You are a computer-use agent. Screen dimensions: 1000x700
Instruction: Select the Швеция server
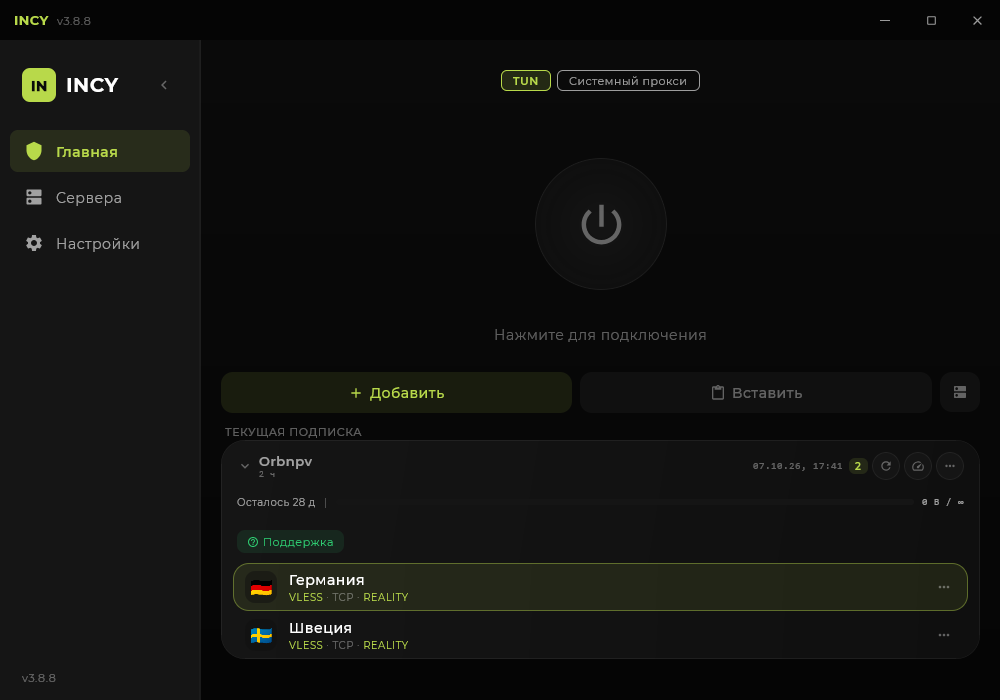point(600,635)
